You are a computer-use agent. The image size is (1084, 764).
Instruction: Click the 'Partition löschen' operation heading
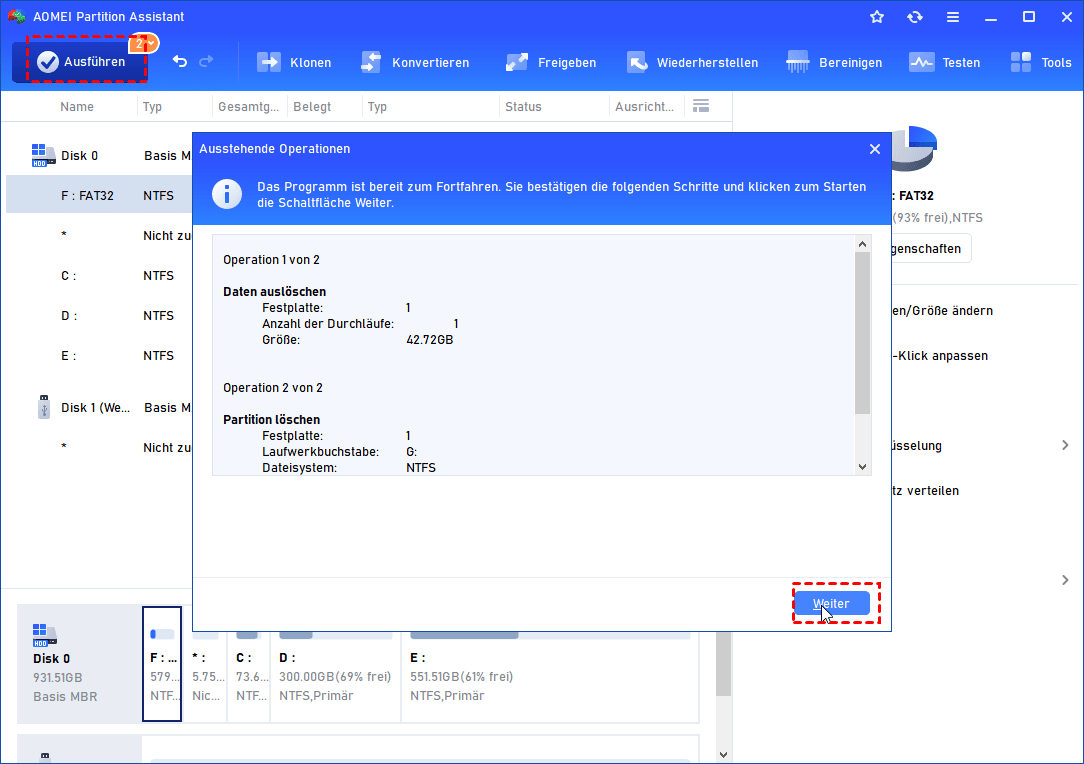coord(272,420)
